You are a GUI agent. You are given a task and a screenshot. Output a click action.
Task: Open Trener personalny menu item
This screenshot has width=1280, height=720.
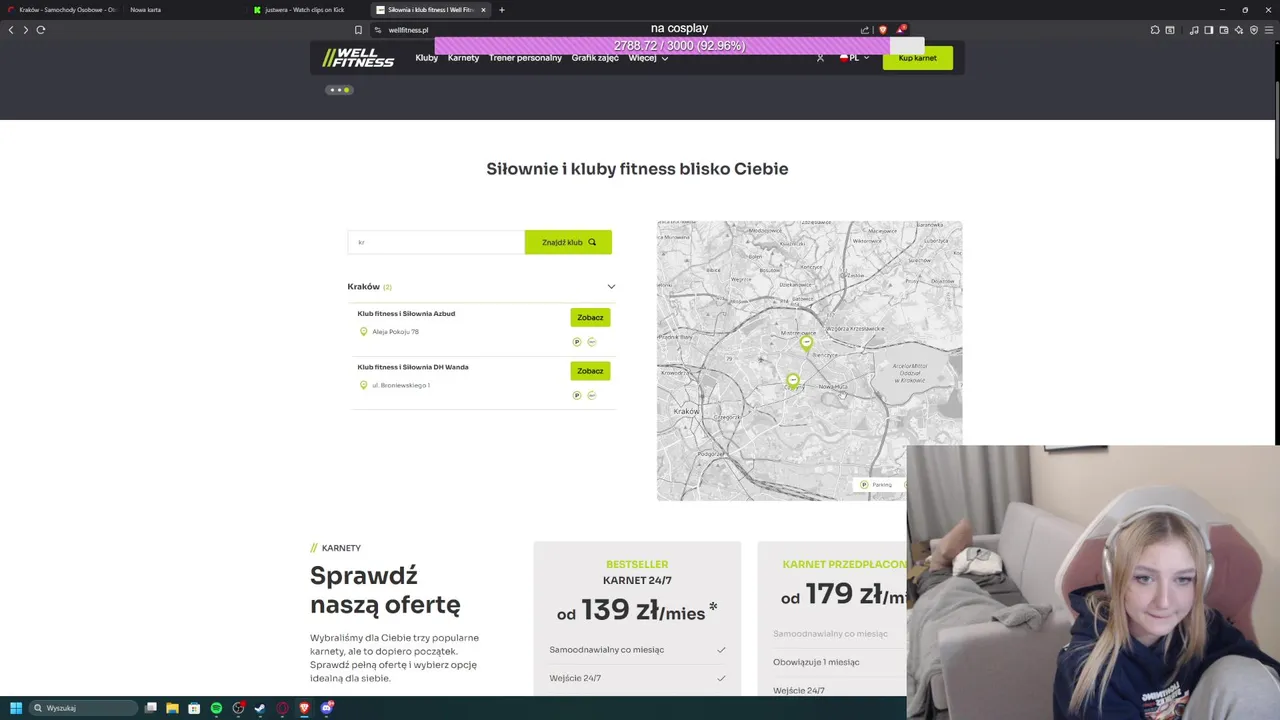[525, 58]
